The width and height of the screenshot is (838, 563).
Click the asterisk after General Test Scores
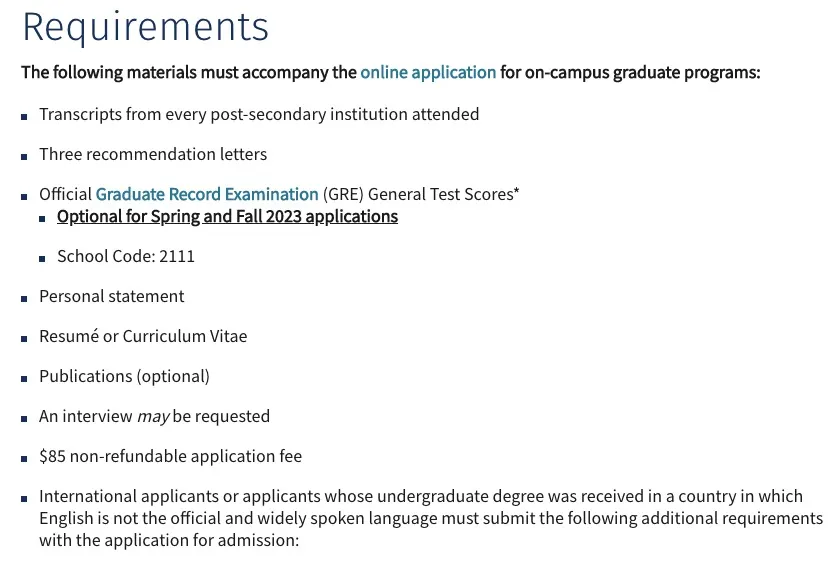coord(516,192)
